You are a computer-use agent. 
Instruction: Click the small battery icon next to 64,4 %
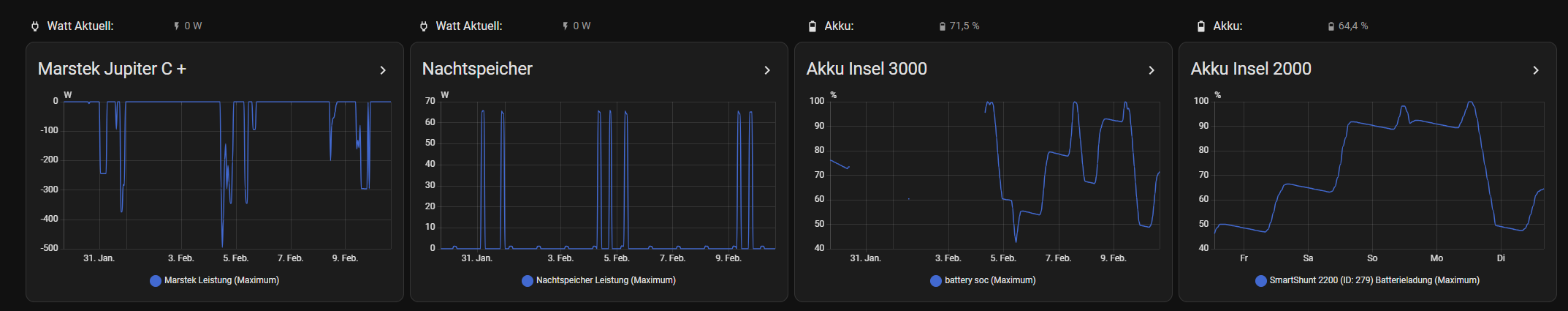(x=1331, y=26)
